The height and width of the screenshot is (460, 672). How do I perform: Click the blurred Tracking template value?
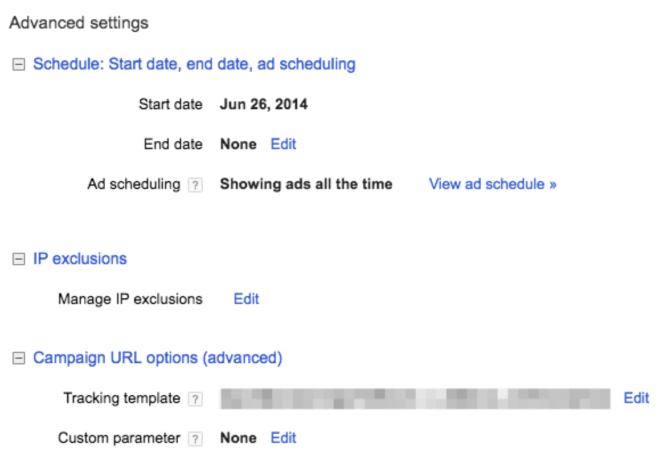(x=415, y=398)
